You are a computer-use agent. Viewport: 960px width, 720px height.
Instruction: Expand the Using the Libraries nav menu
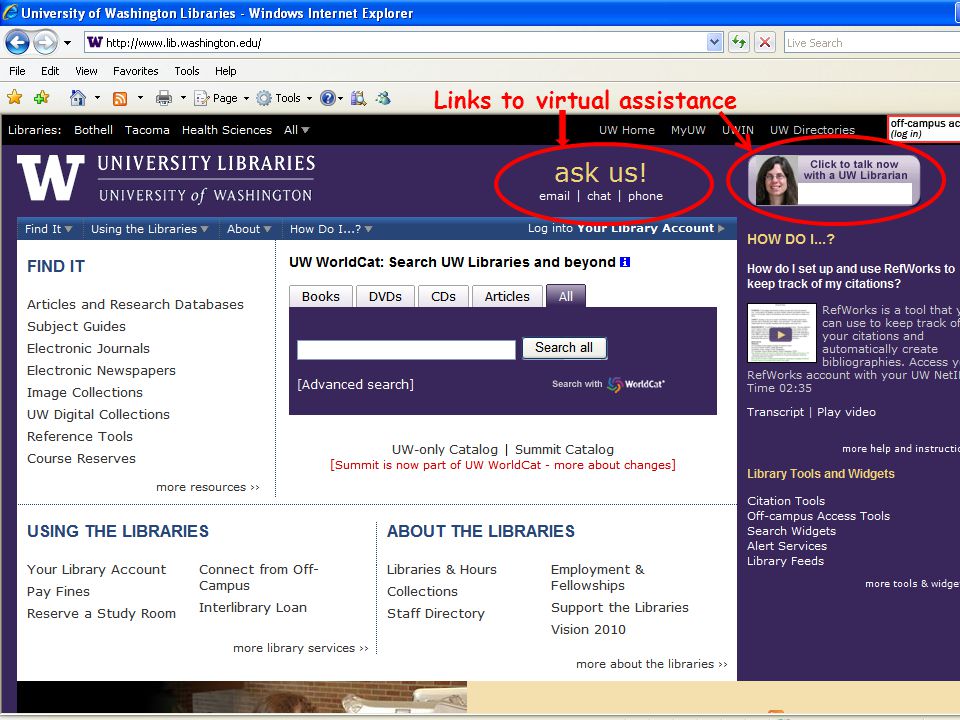[x=150, y=229]
